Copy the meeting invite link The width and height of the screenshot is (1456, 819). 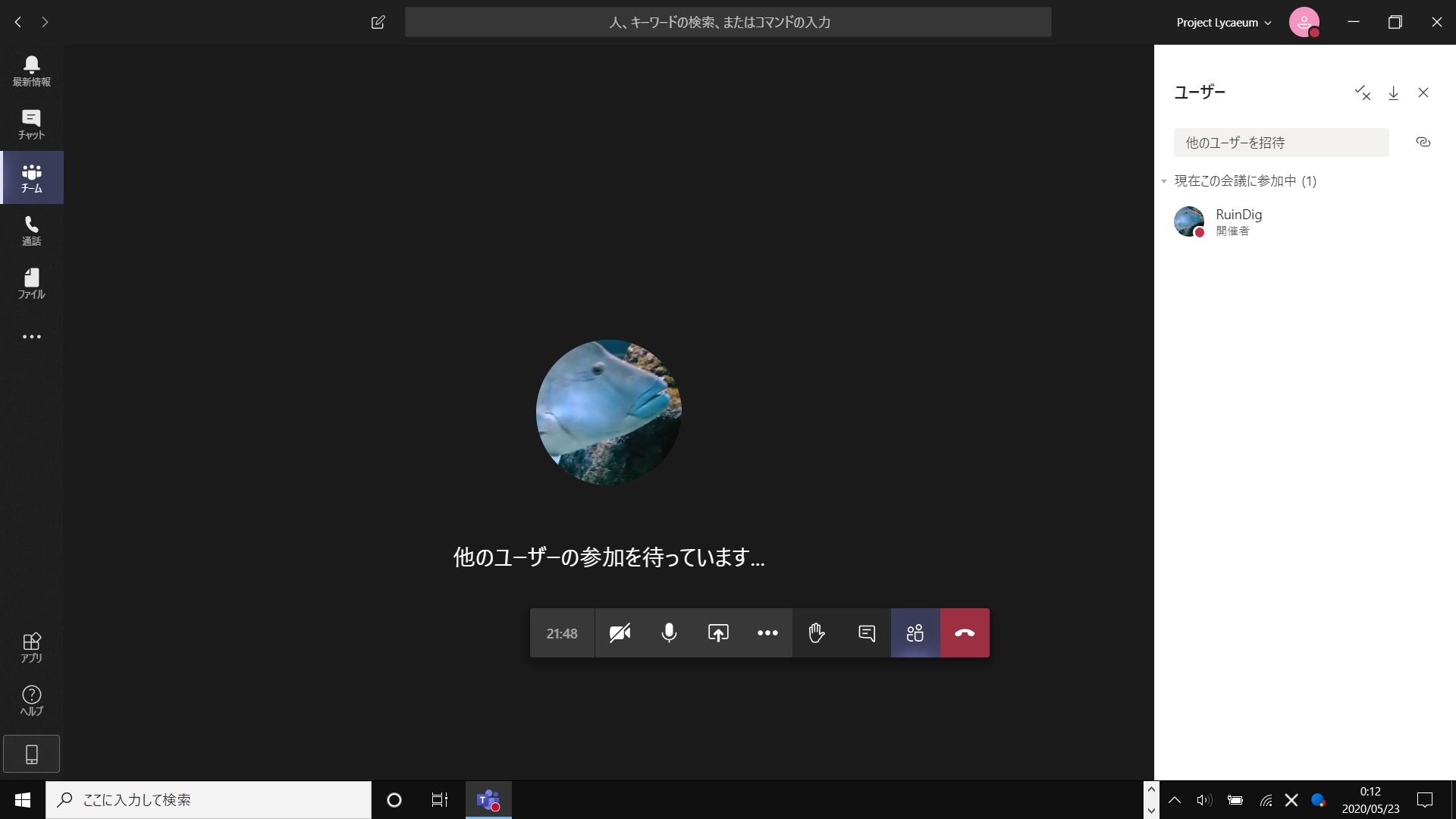(x=1423, y=142)
